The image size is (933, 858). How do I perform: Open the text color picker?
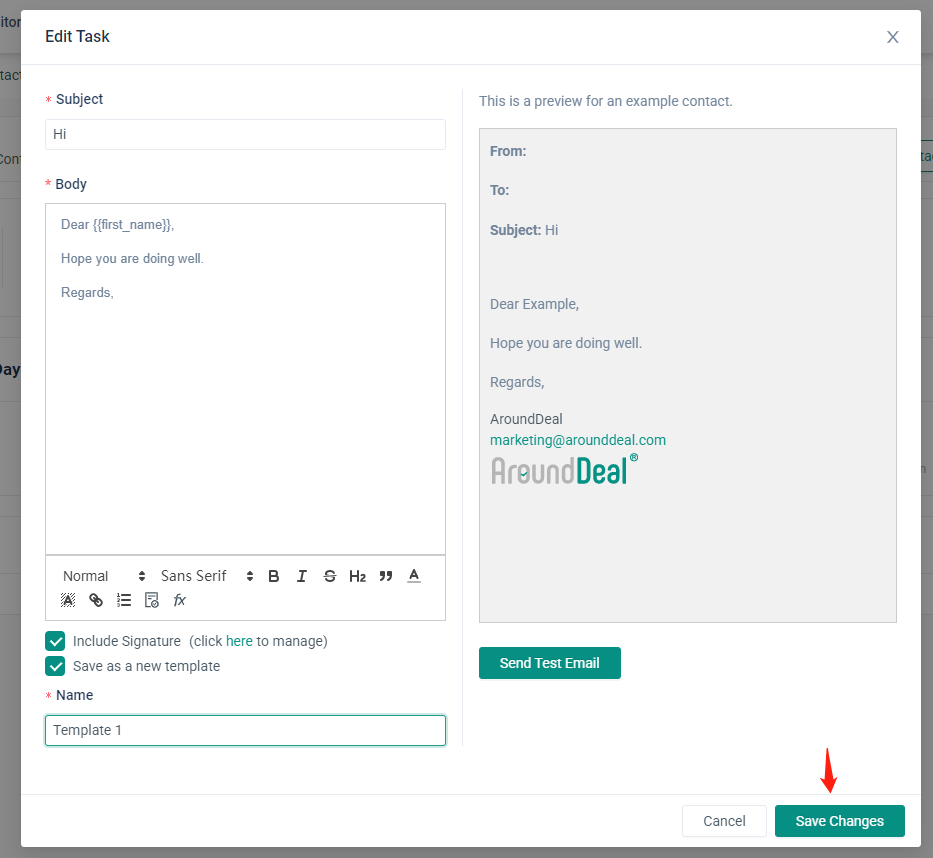coord(414,576)
